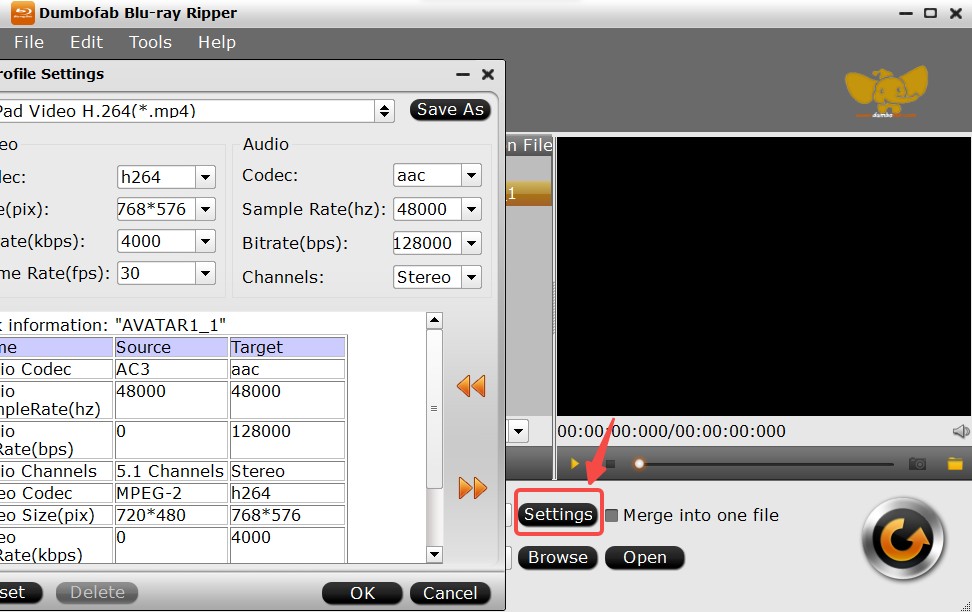The width and height of the screenshot is (972, 612).
Task: Click the play button in the preview player
Action: (573, 463)
